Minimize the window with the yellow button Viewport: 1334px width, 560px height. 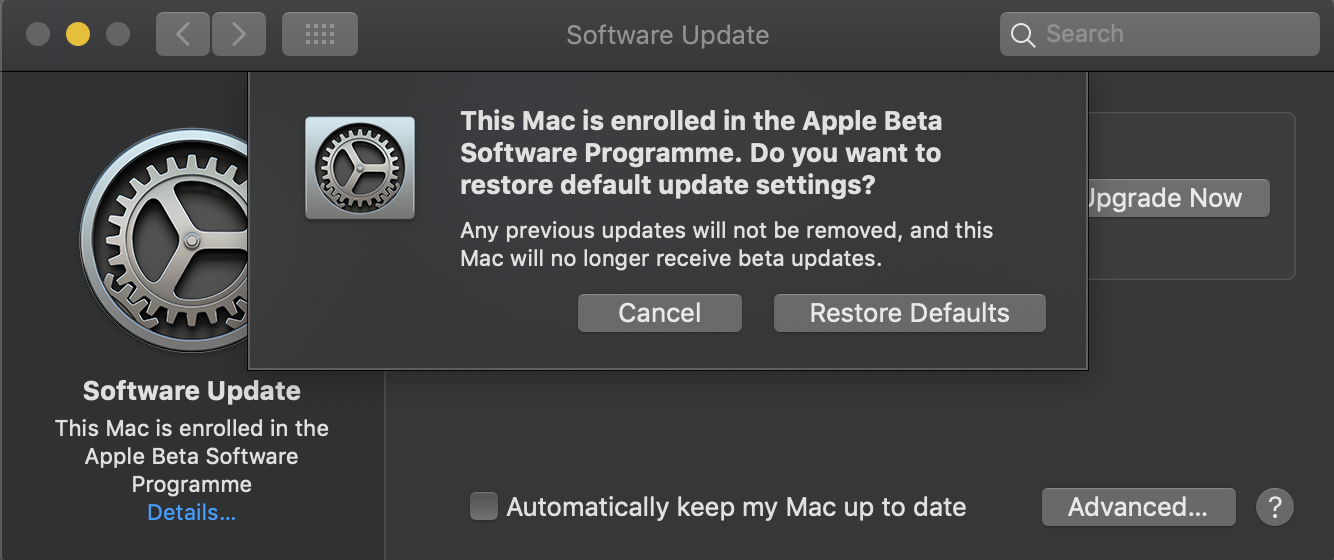pos(78,35)
